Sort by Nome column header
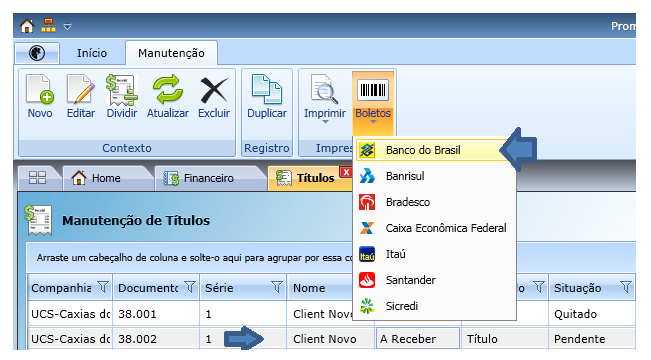 [309, 288]
